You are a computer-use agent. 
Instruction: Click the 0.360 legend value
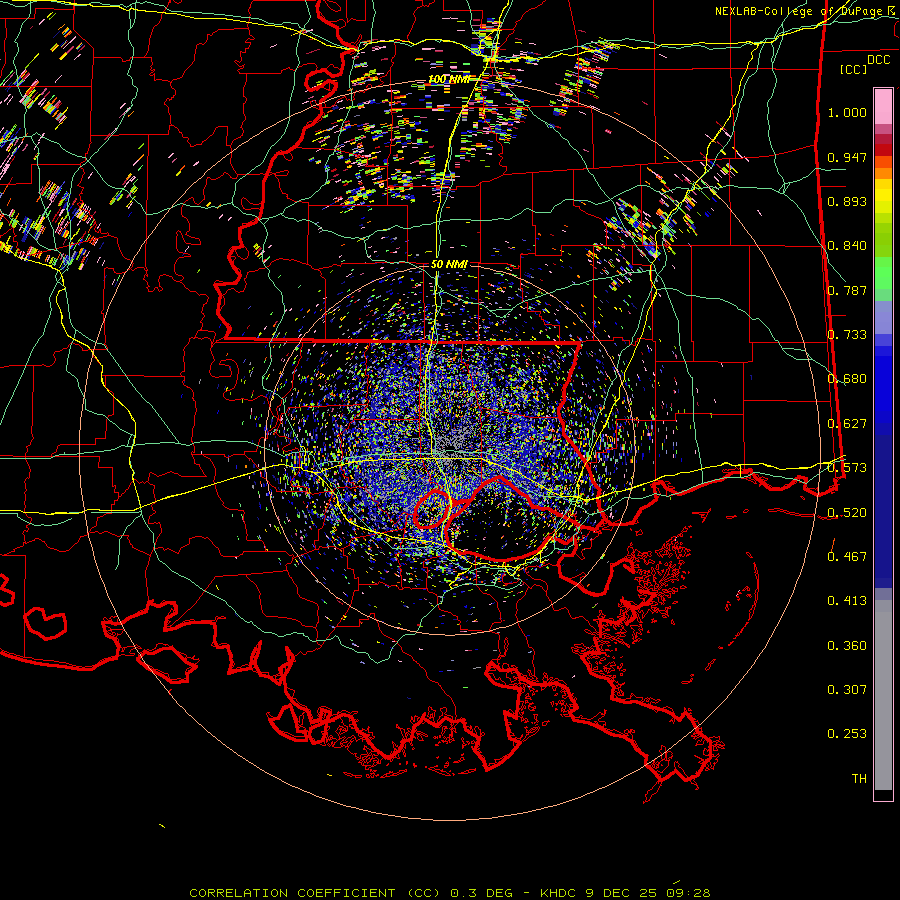click(x=847, y=646)
